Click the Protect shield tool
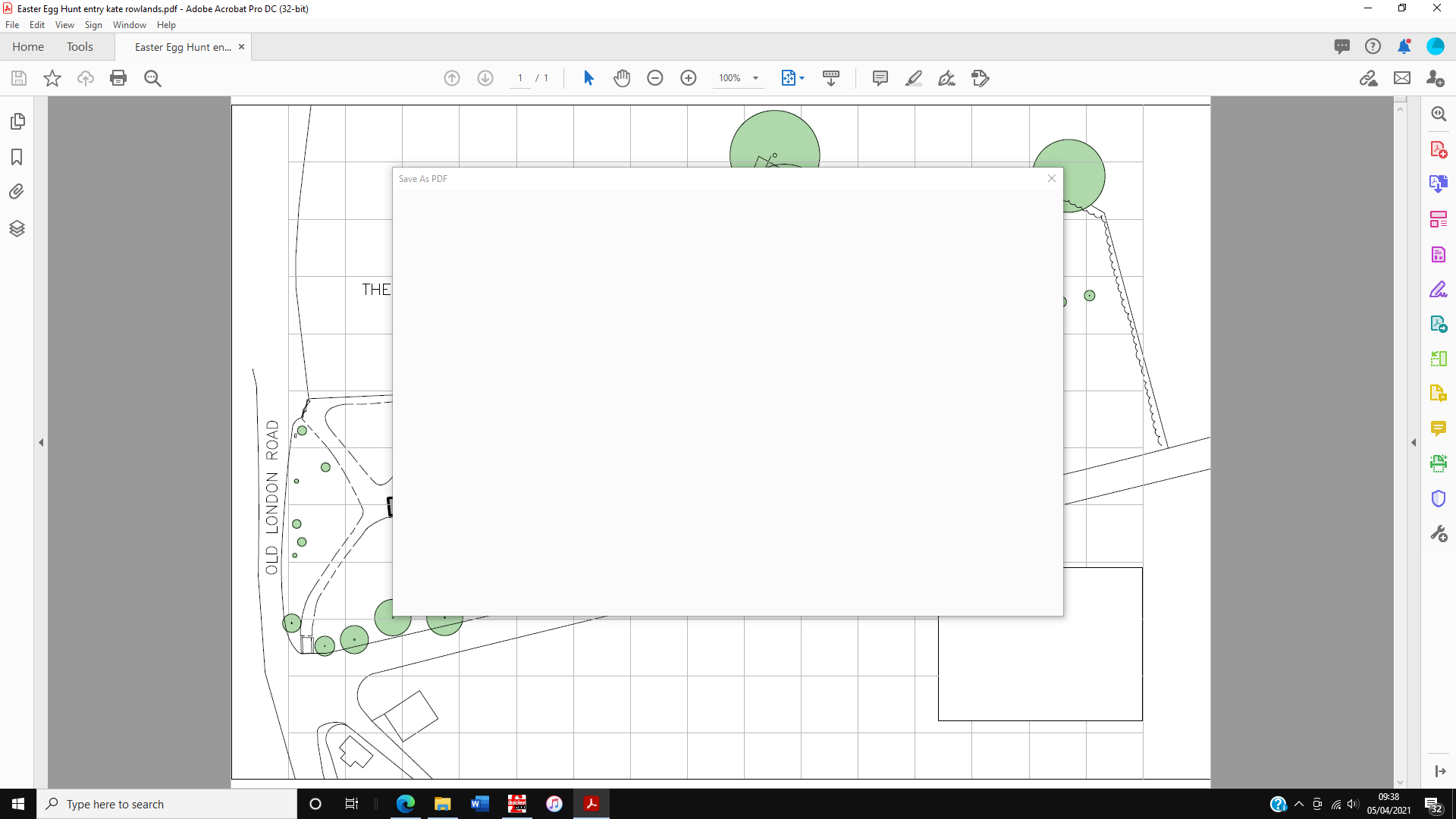Screen dimensions: 1456x819 coord(1438,499)
